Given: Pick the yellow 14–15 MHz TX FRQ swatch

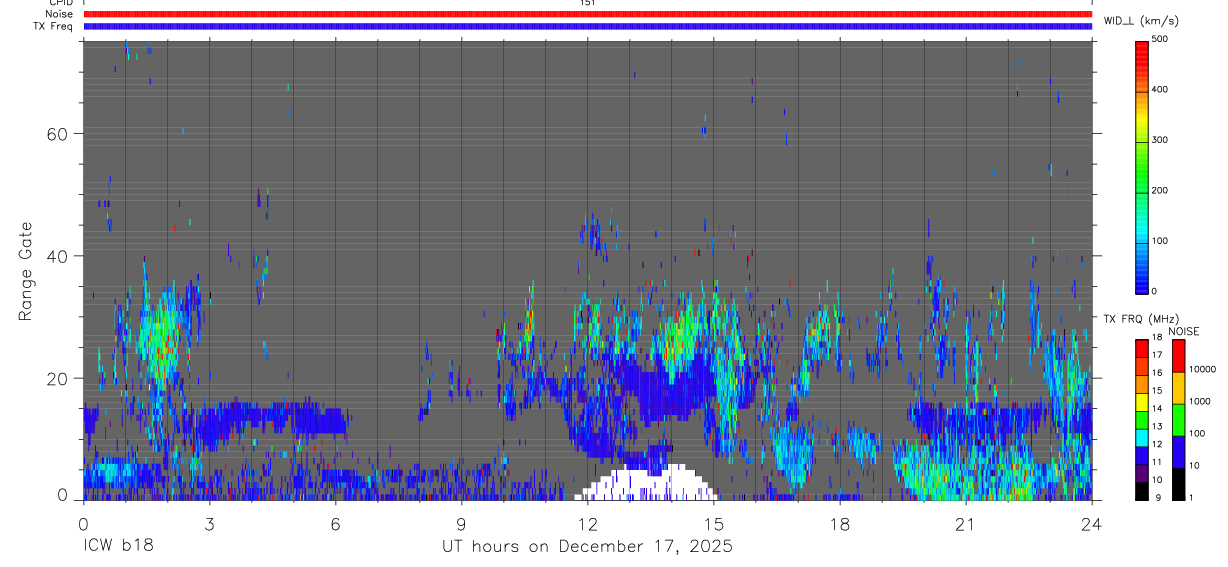Looking at the screenshot, I should point(1141,400).
